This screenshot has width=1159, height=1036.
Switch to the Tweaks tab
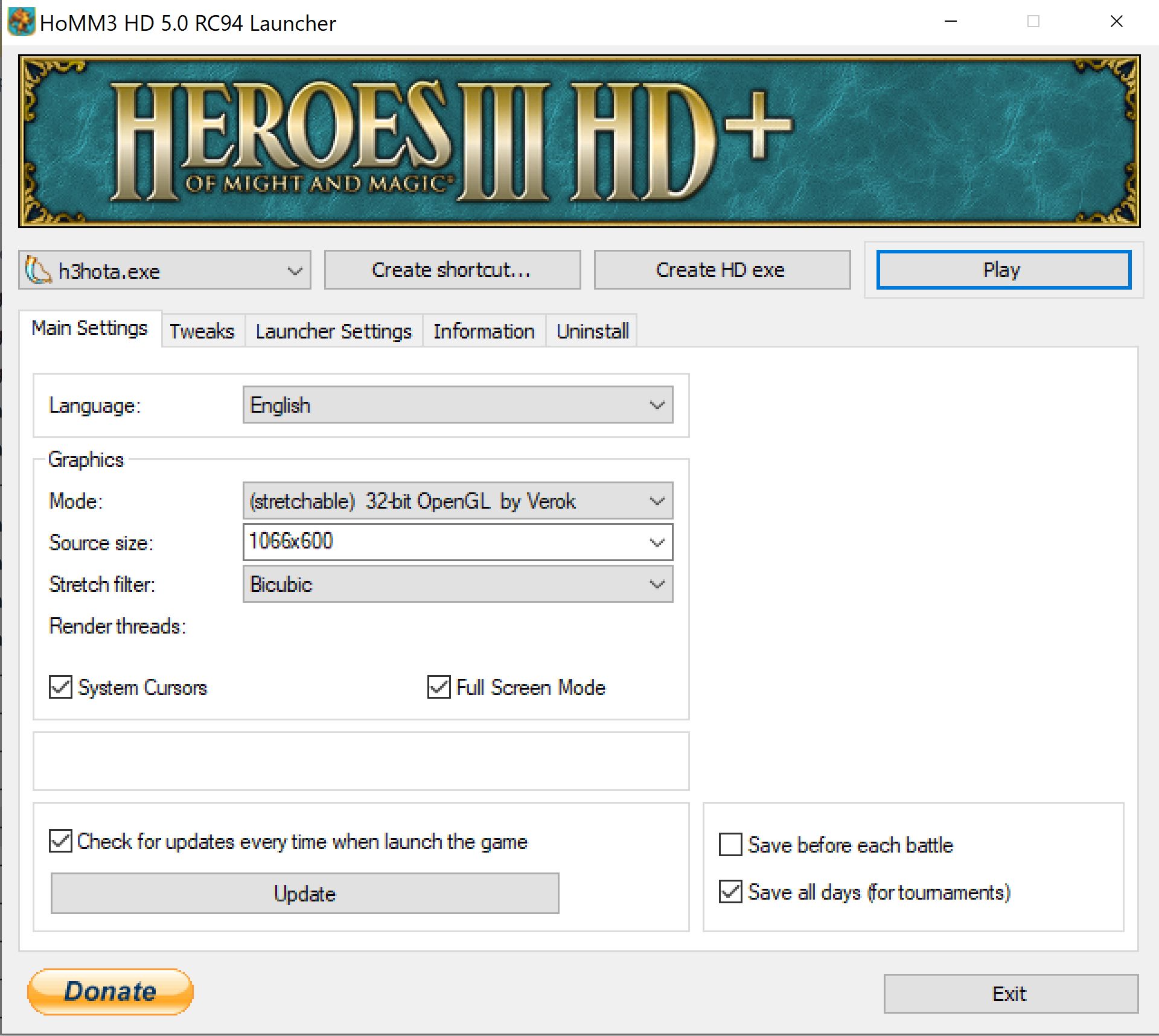202,331
